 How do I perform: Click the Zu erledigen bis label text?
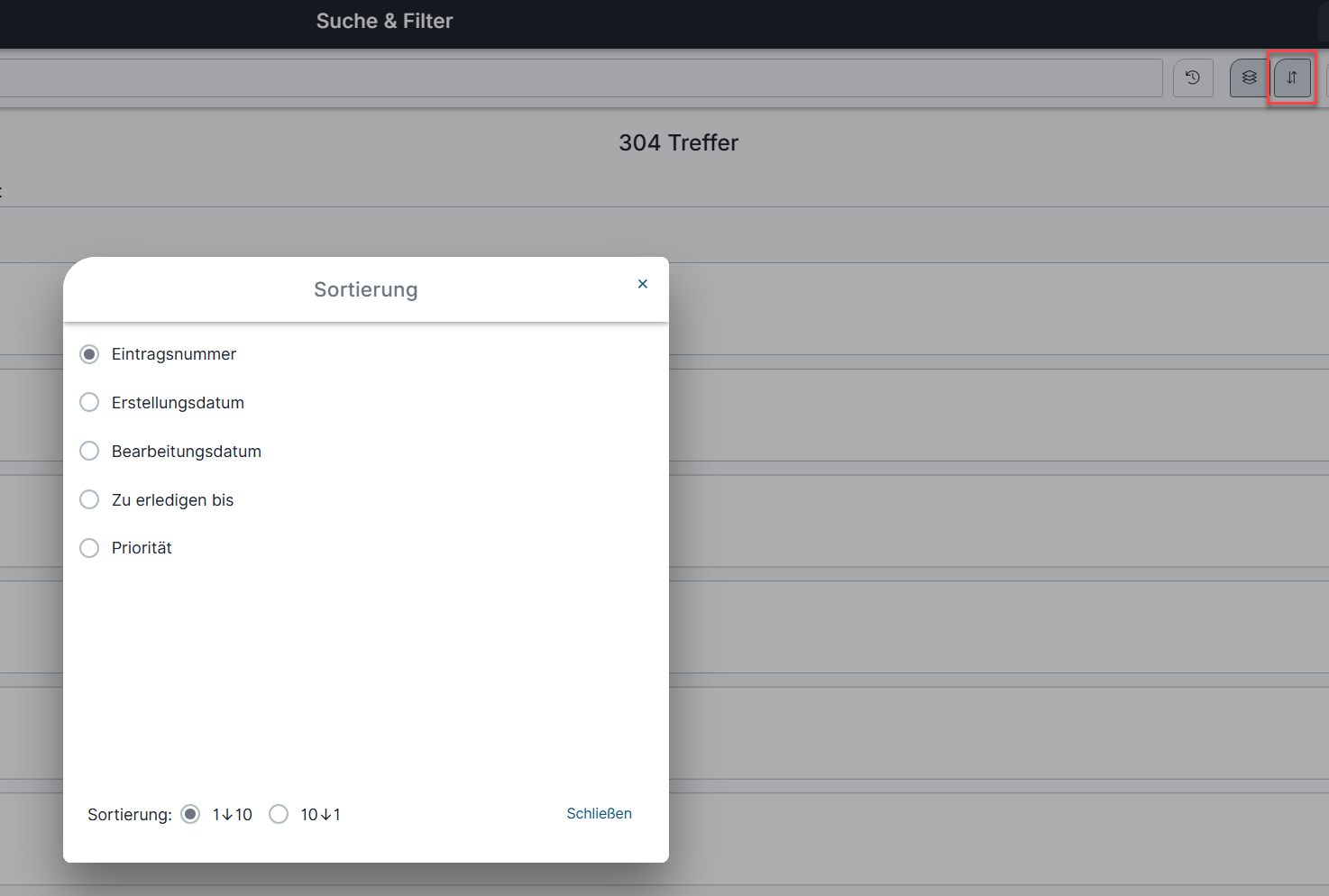pyautogui.click(x=172, y=500)
